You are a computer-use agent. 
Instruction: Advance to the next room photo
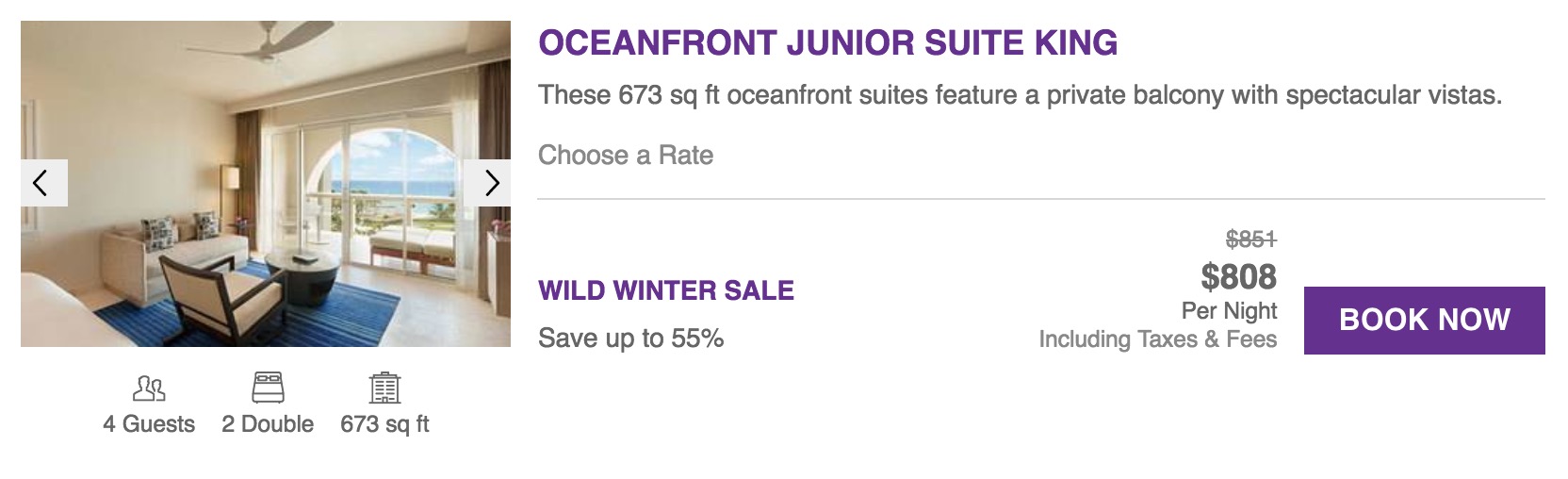click(488, 183)
